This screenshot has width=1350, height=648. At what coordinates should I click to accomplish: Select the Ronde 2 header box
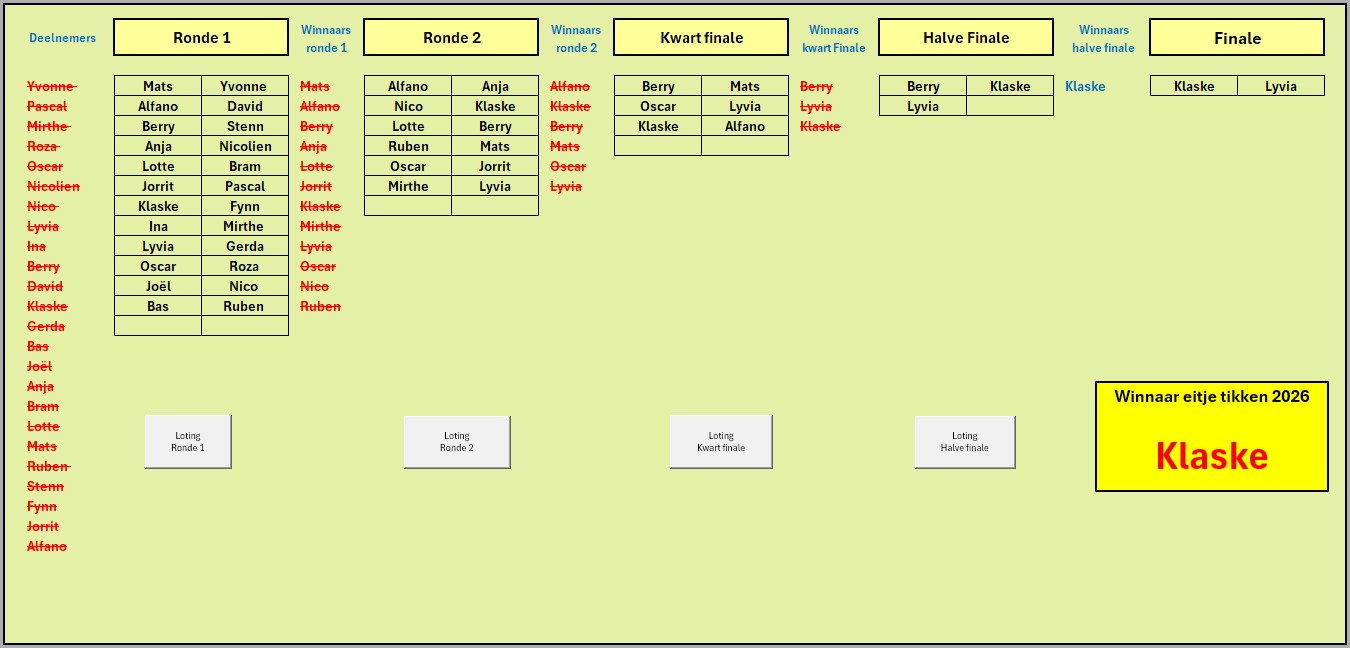(x=451, y=38)
